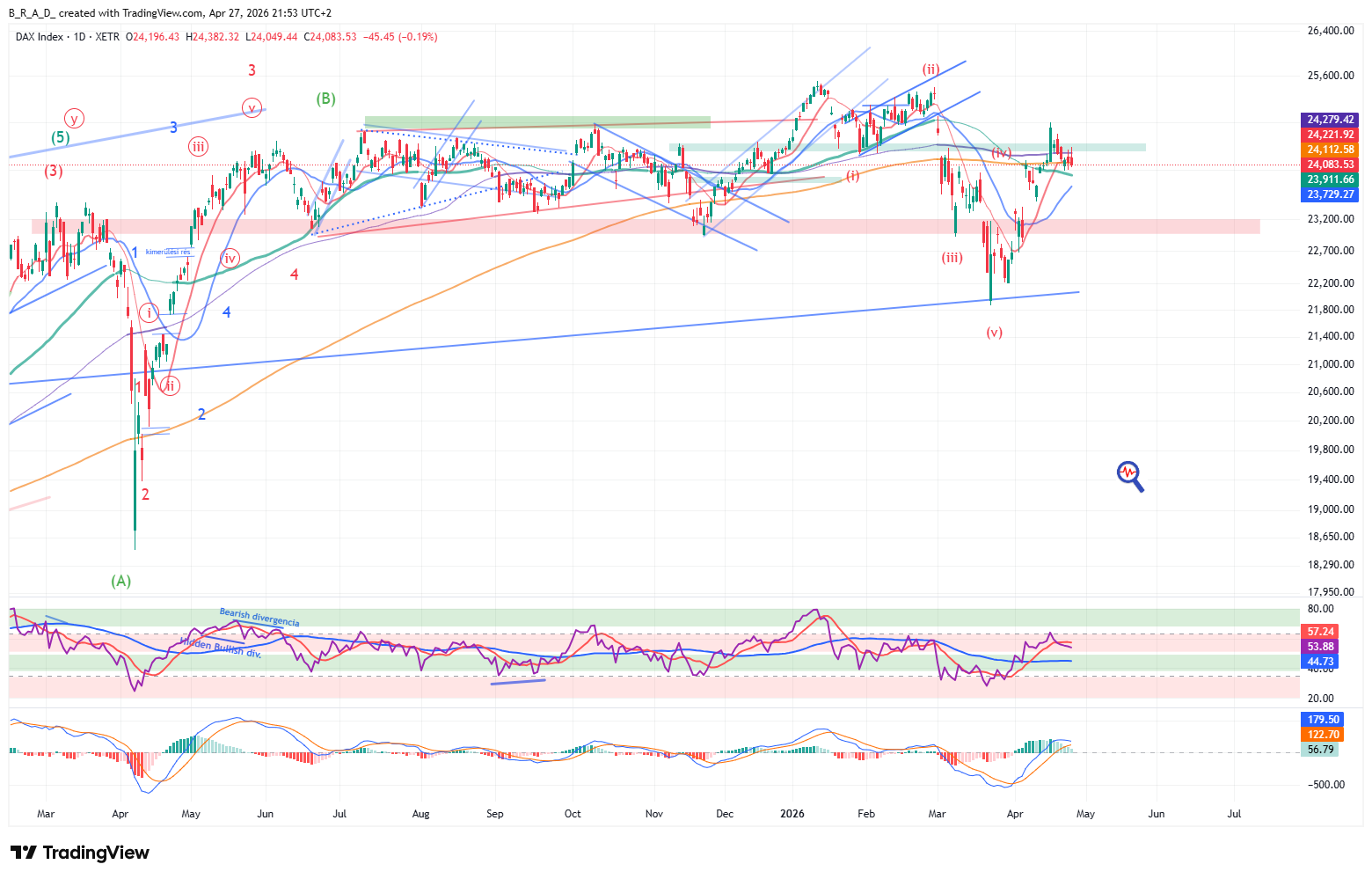Click the TradingView logo at bottom left
The height and width of the screenshot is (879, 1372).
79,853
